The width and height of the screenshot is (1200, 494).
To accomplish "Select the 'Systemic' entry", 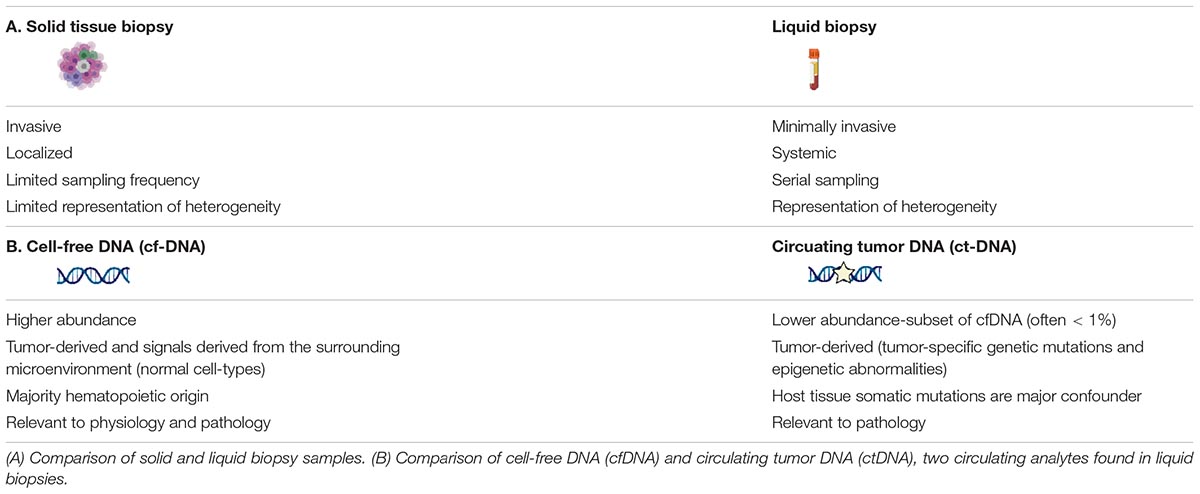I will click(x=804, y=154).
